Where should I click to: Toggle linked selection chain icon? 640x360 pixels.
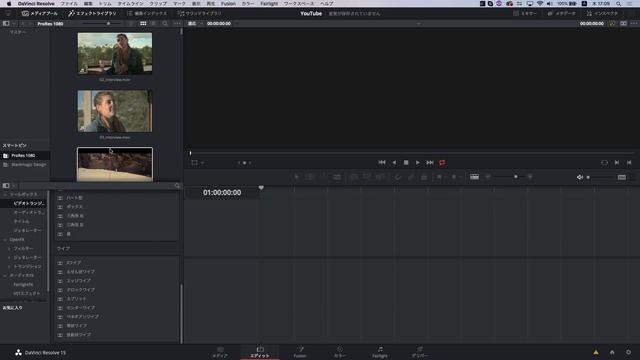(411, 177)
